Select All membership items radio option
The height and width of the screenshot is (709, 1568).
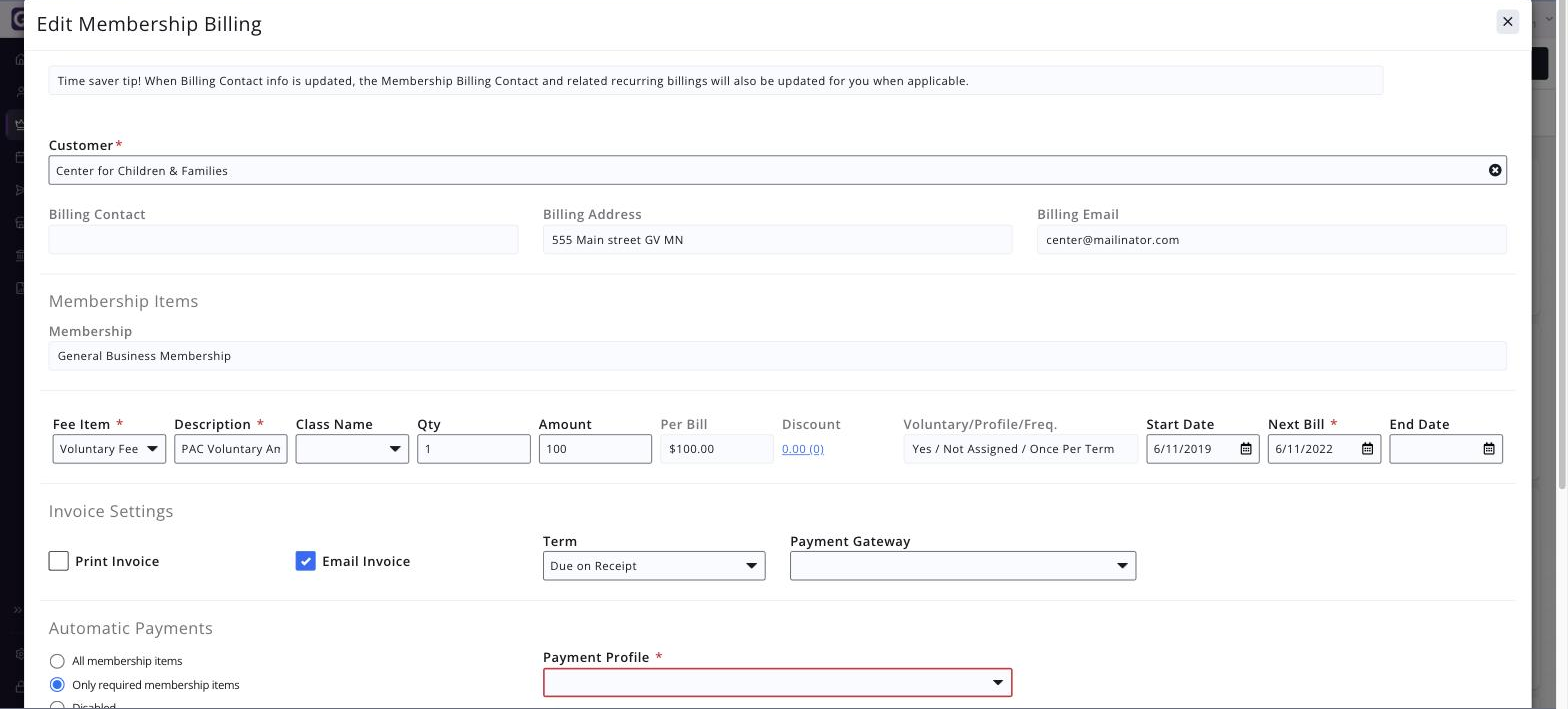click(57, 661)
